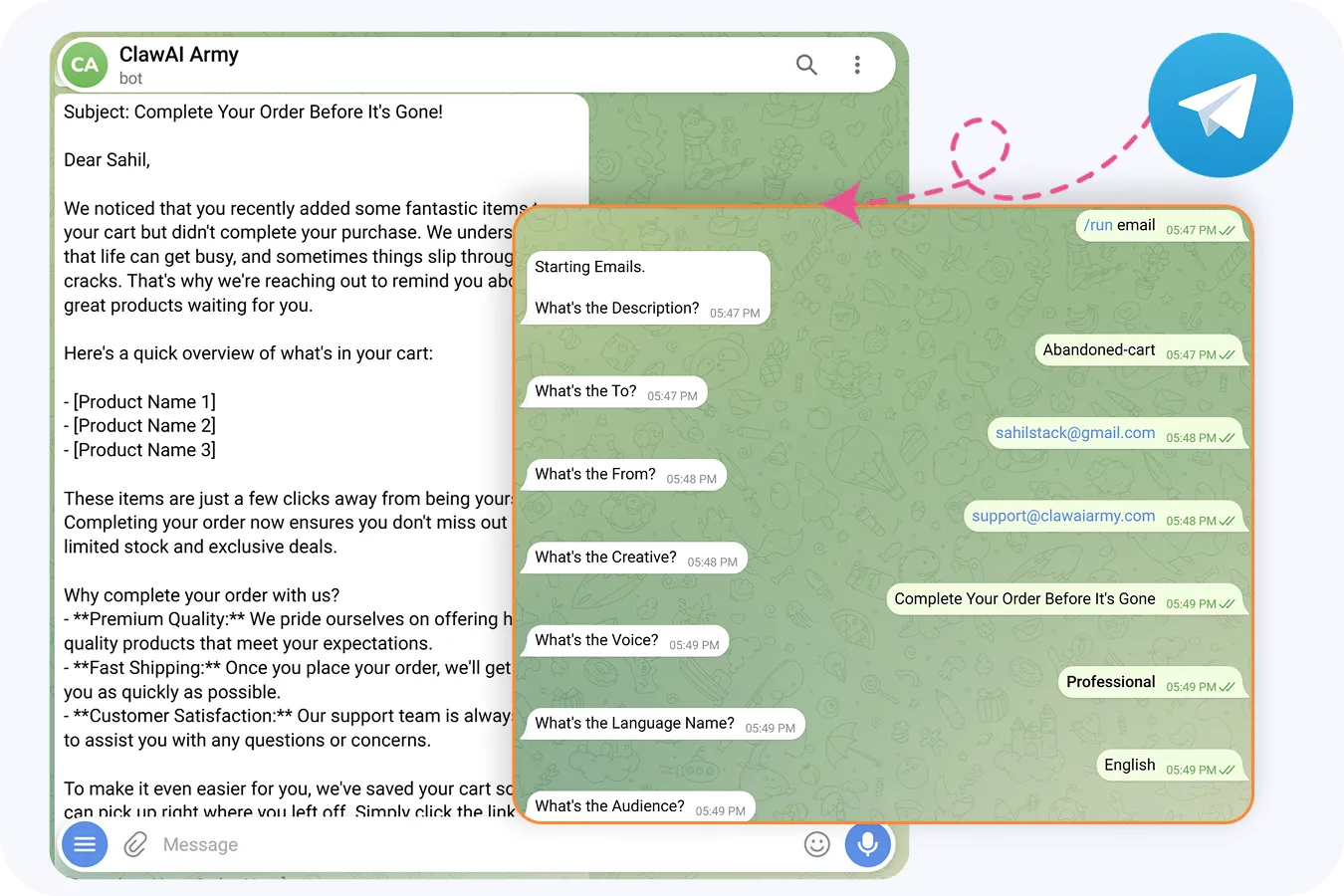Focus the Message input field

pos(478,844)
